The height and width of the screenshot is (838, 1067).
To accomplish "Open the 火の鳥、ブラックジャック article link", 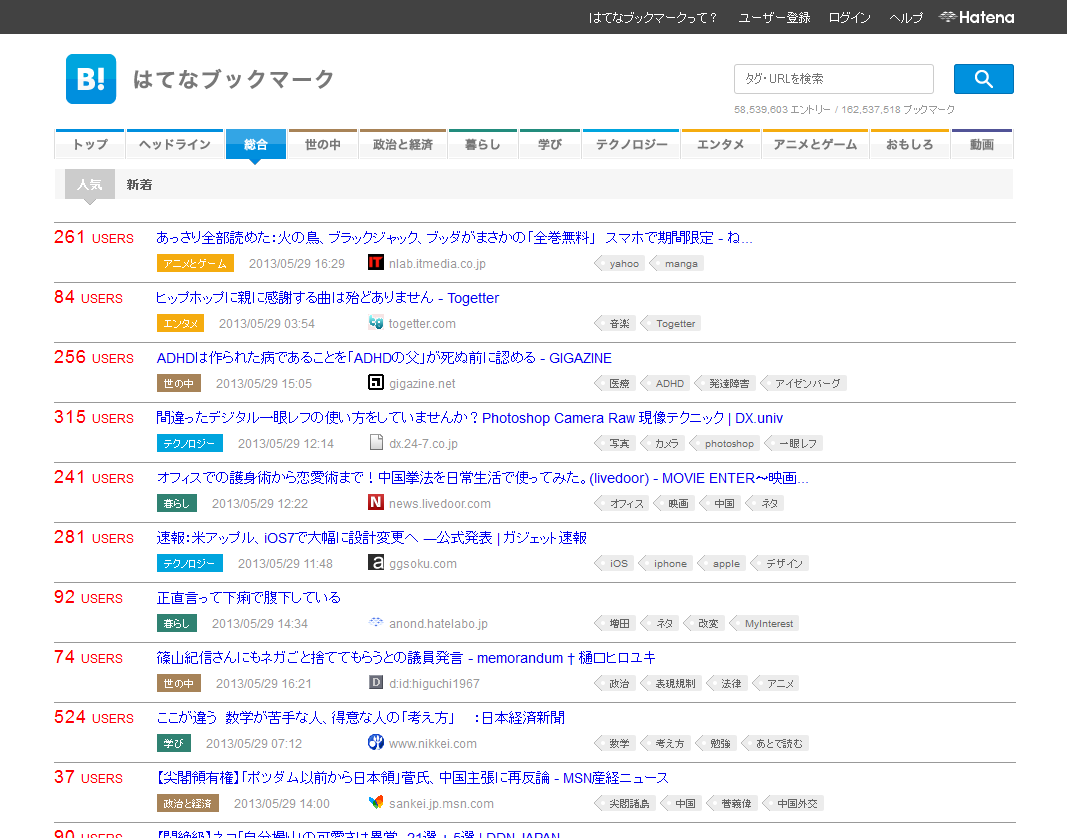I will pos(455,238).
